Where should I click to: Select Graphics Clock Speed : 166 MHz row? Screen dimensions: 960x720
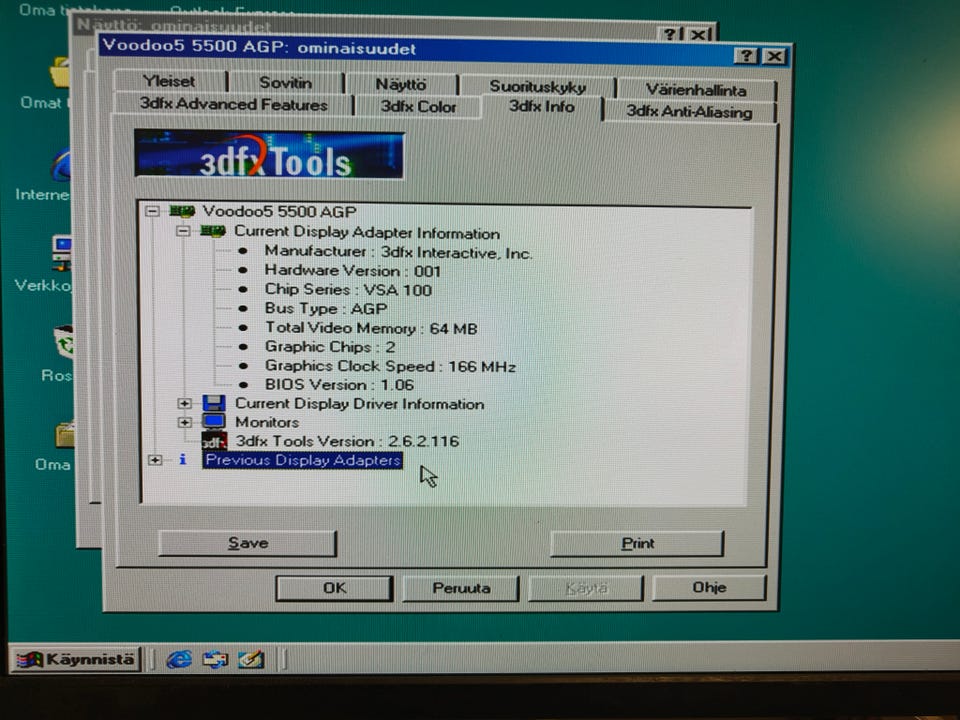(x=390, y=366)
